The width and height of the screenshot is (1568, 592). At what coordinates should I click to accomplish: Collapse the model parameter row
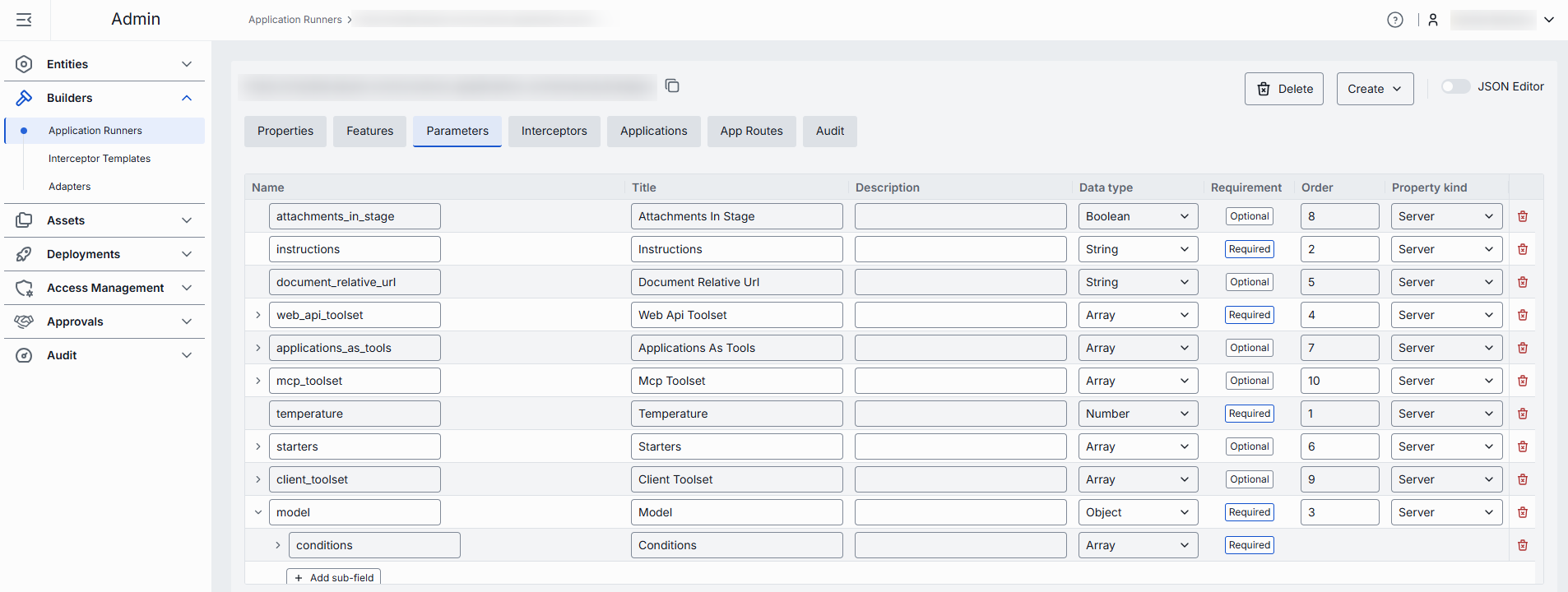pyautogui.click(x=258, y=512)
